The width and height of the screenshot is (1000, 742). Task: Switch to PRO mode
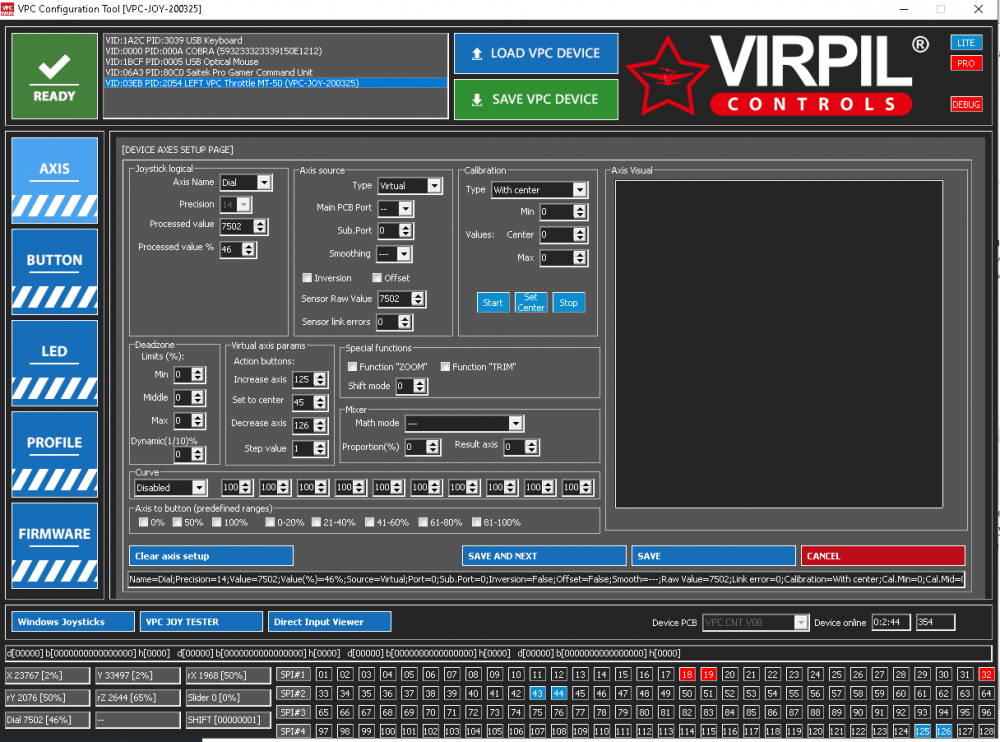966,63
